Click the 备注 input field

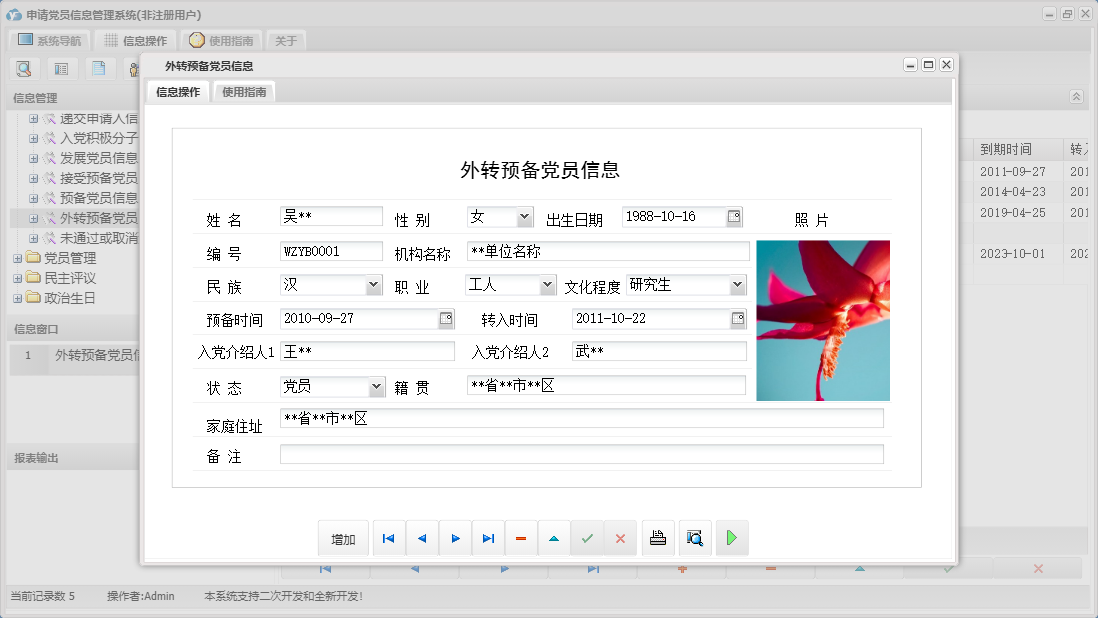(x=581, y=455)
